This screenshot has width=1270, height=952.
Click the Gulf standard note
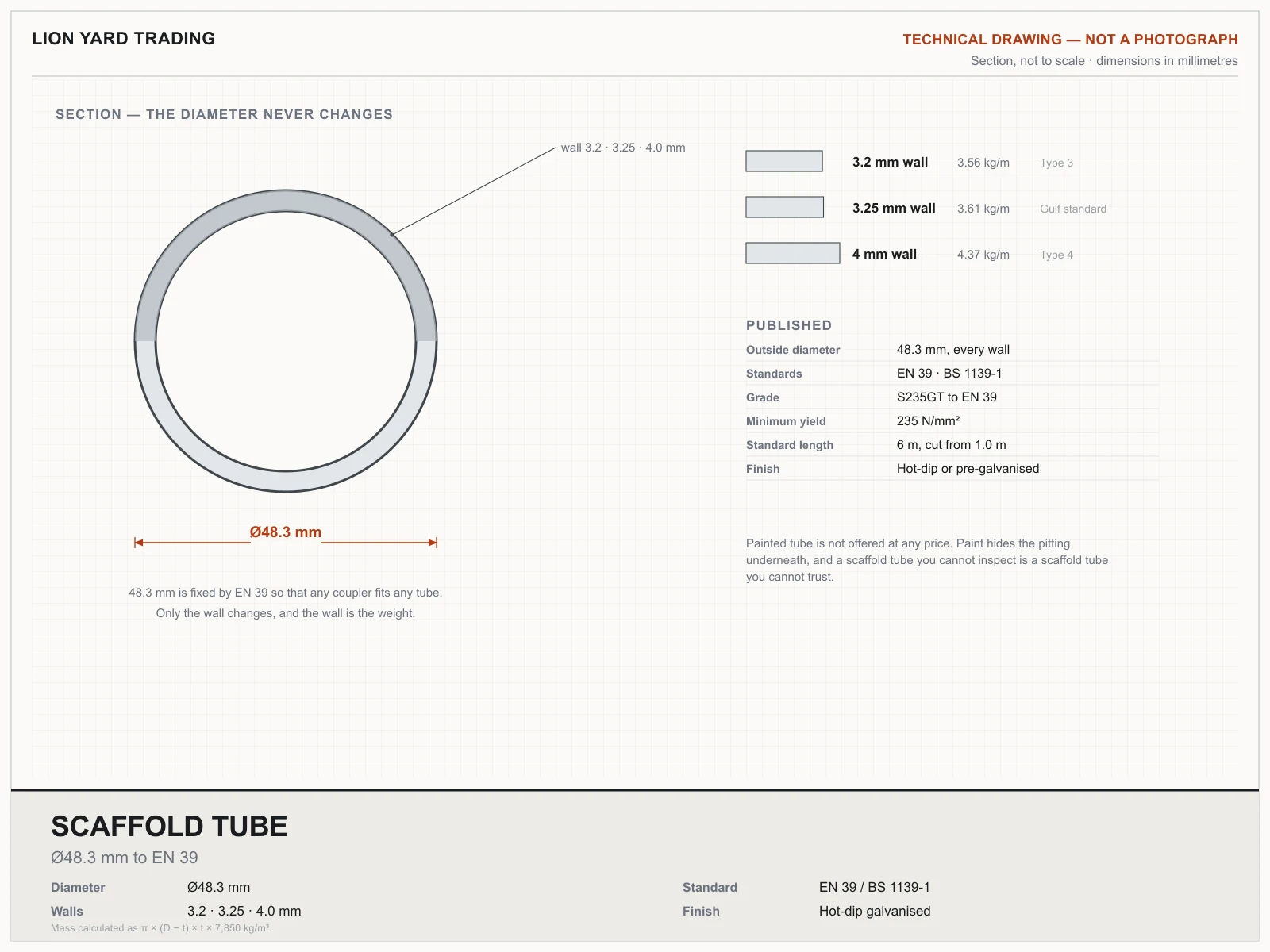pyautogui.click(x=1073, y=209)
